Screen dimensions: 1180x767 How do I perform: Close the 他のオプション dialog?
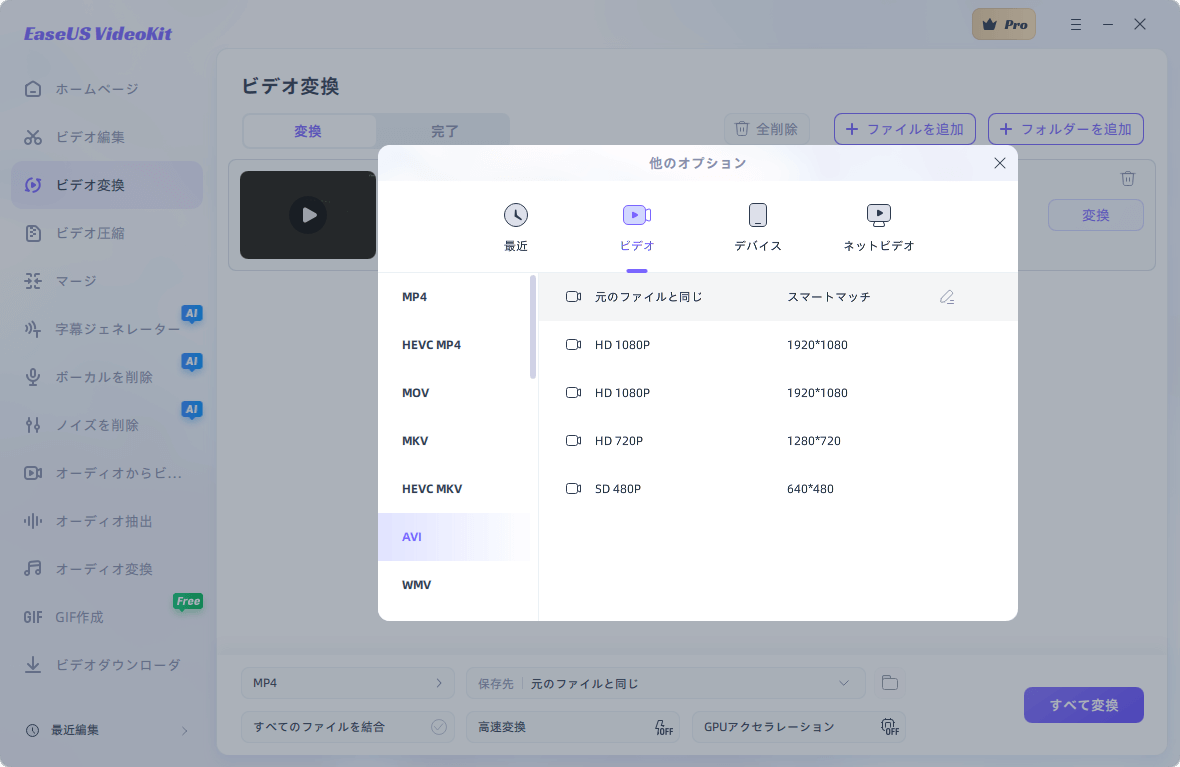(999, 163)
